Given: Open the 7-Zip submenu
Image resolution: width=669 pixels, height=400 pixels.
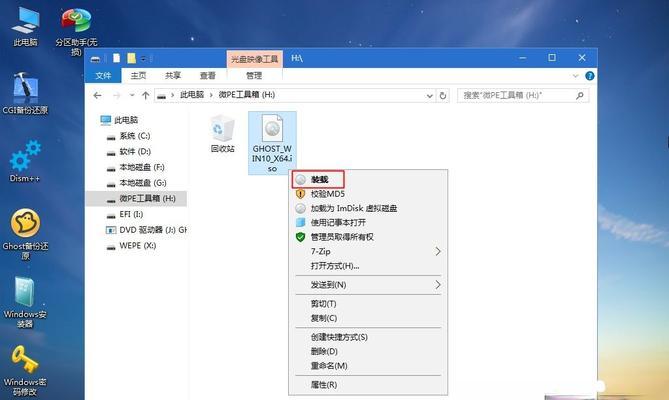Looking at the screenshot, I should 368,252.
